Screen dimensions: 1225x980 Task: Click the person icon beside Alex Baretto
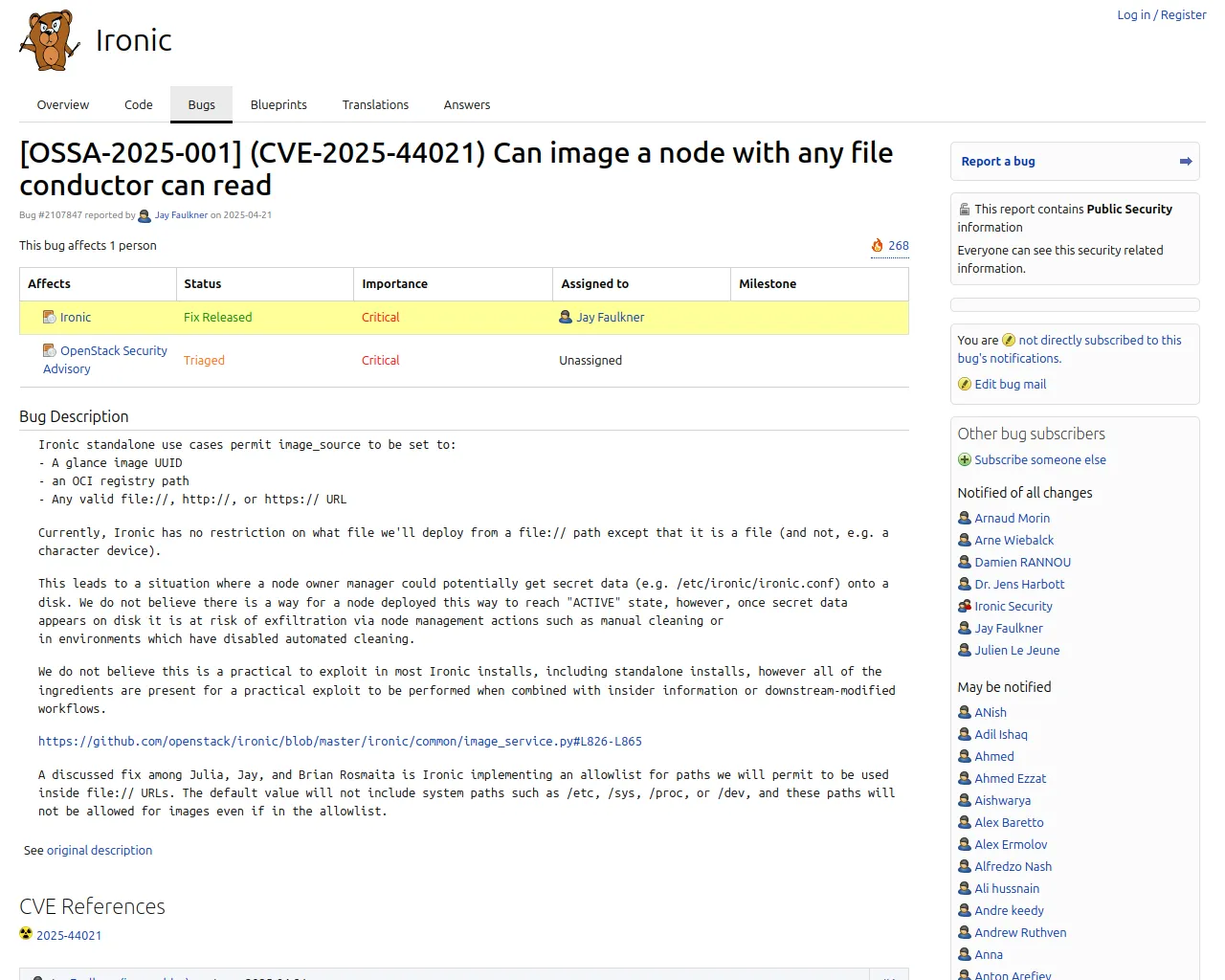coord(965,822)
